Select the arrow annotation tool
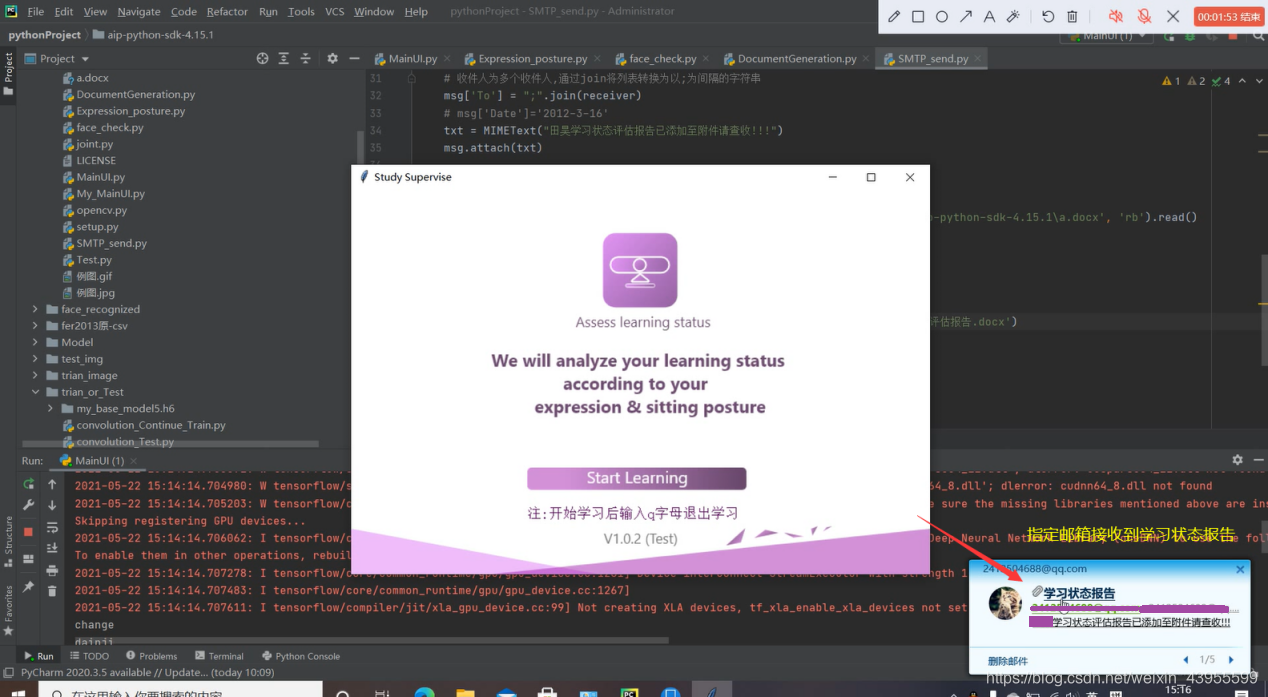This screenshot has width=1268, height=697. pyautogui.click(x=966, y=17)
